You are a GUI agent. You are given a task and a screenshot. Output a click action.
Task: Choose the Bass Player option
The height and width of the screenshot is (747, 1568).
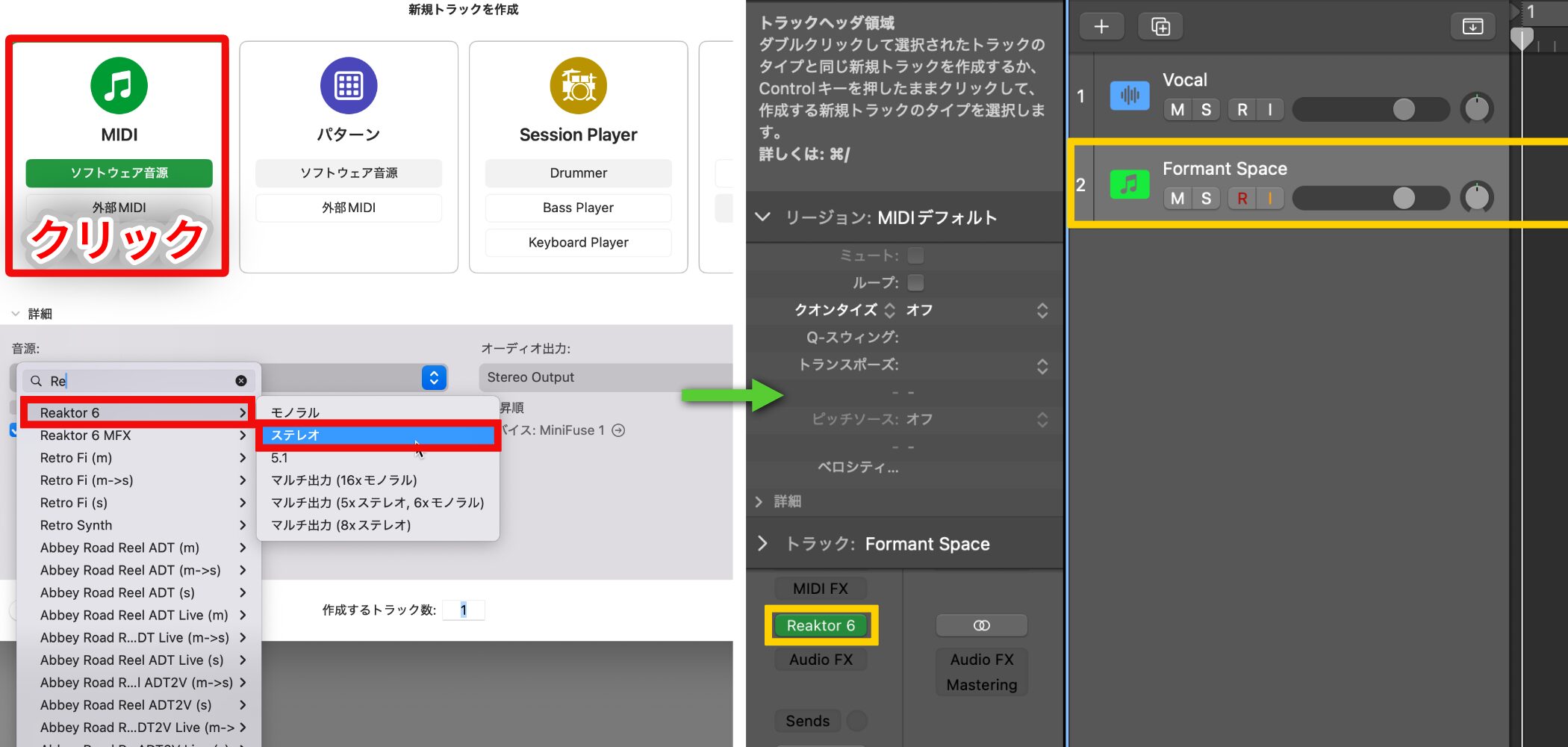coord(579,208)
